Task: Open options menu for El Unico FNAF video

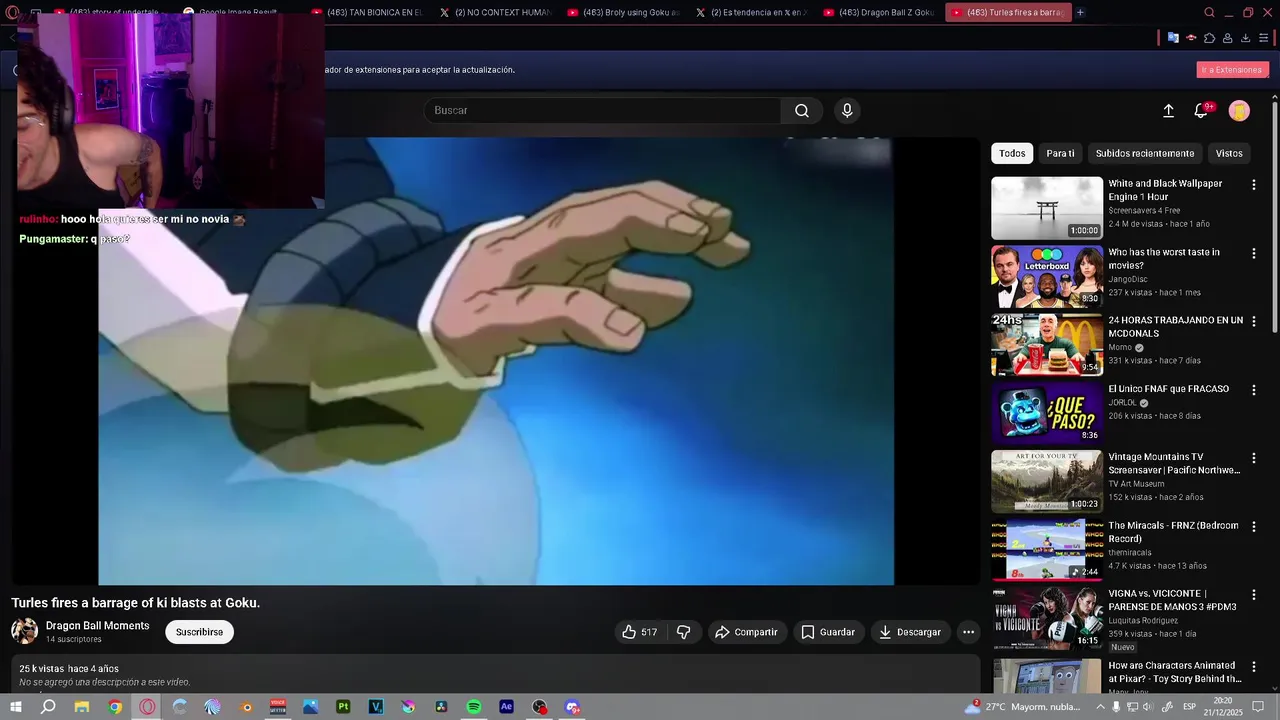Action: coord(1253,390)
